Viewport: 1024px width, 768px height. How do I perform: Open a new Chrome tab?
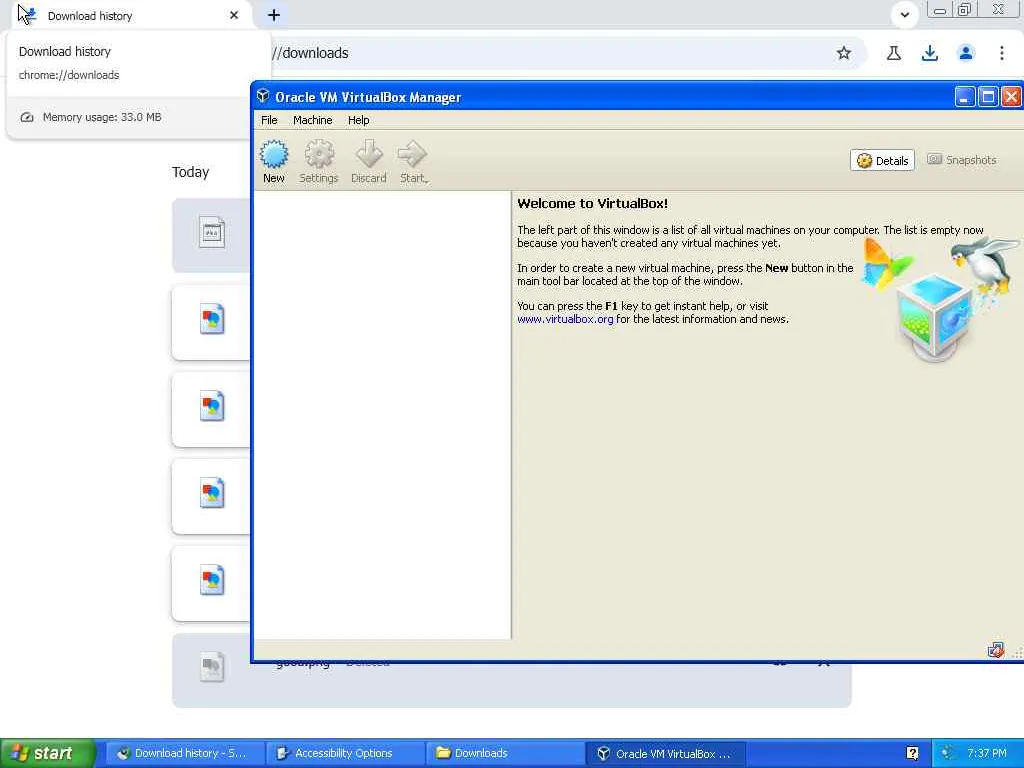coord(274,15)
